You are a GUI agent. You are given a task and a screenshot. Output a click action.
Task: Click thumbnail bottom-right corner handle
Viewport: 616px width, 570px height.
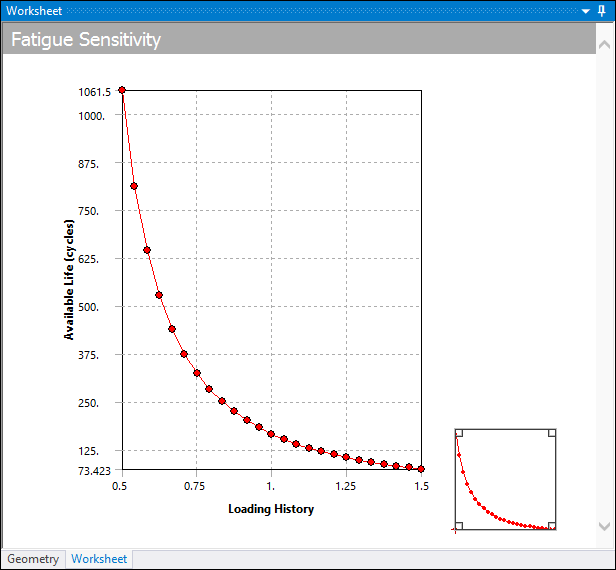point(552,526)
